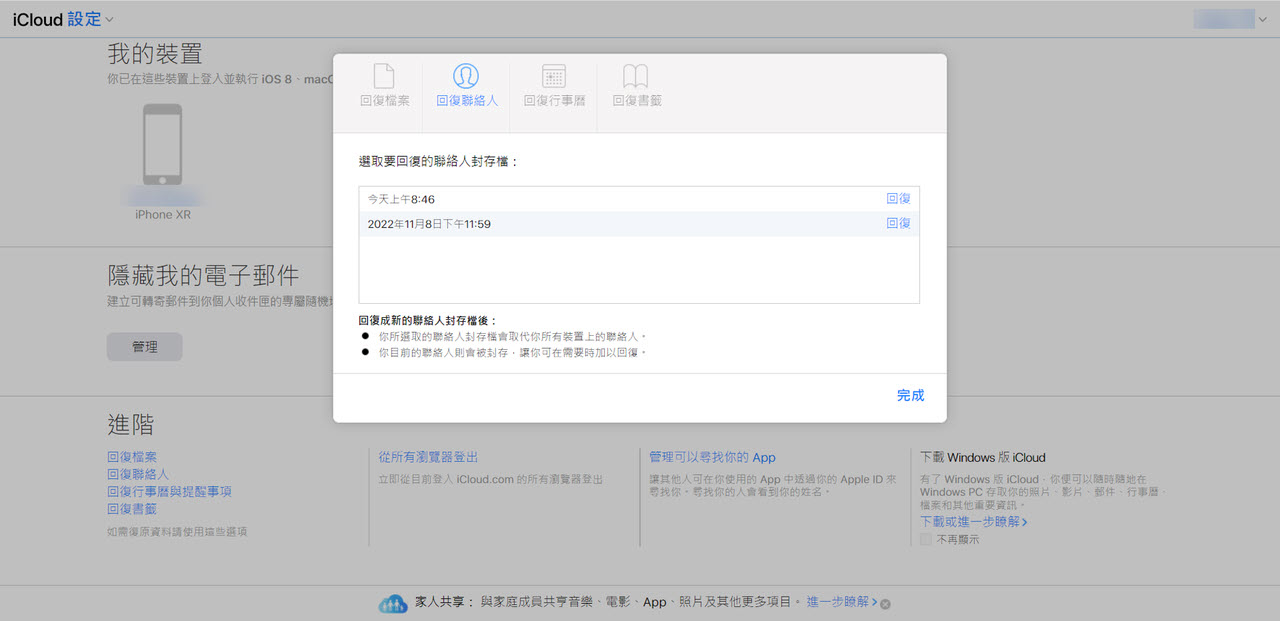The width and height of the screenshot is (1280, 621).
Task: Click the Restore Files (回復檔案) document icon
Action: [384, 76]
